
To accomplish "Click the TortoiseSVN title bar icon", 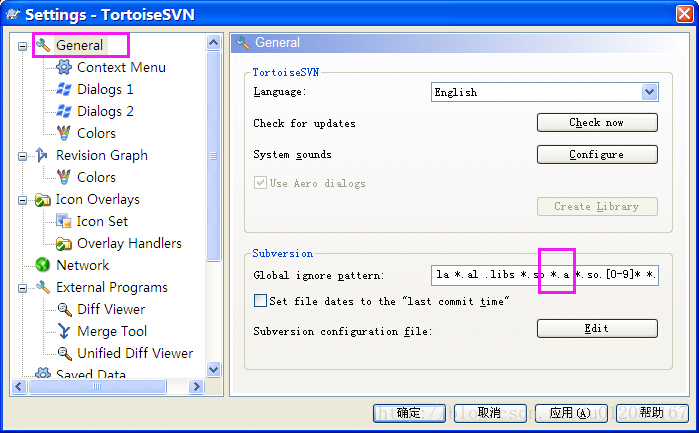I will [13, 14].
